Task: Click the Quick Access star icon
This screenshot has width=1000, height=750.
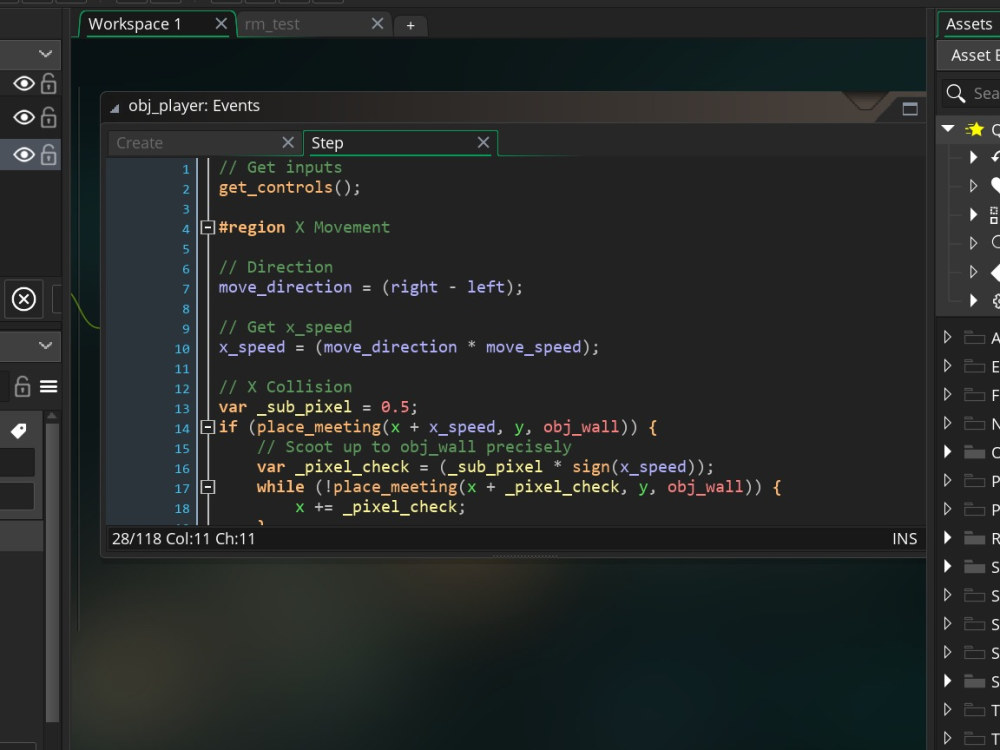Action: click(974, 129)
